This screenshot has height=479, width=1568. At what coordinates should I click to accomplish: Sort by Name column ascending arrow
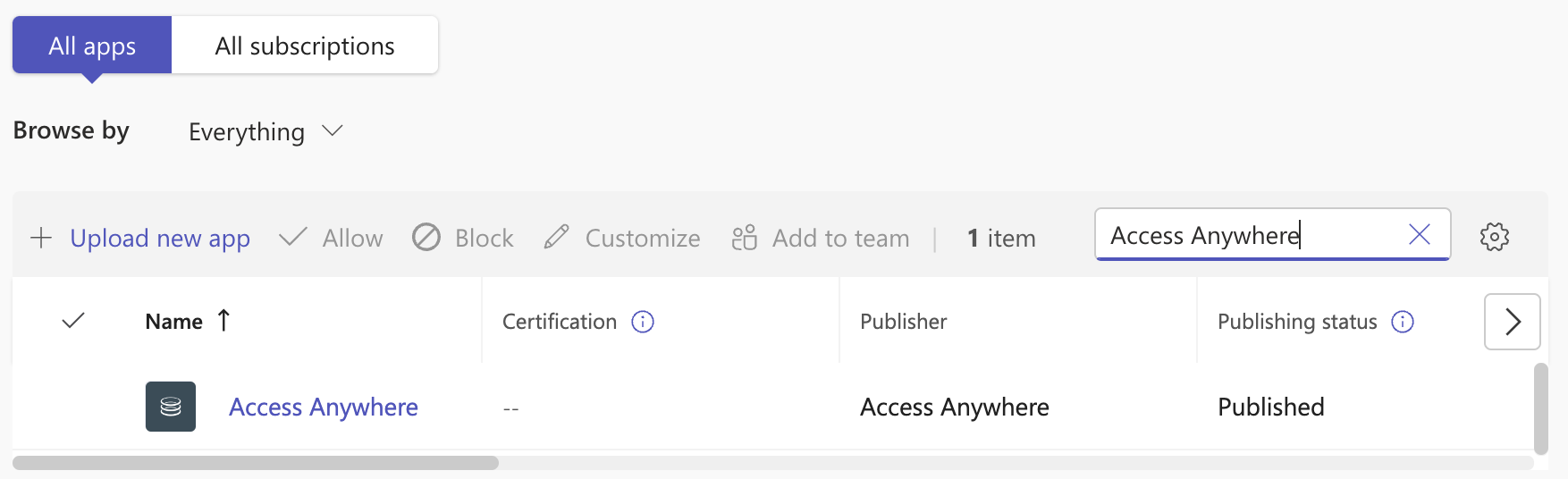[223, 321]
